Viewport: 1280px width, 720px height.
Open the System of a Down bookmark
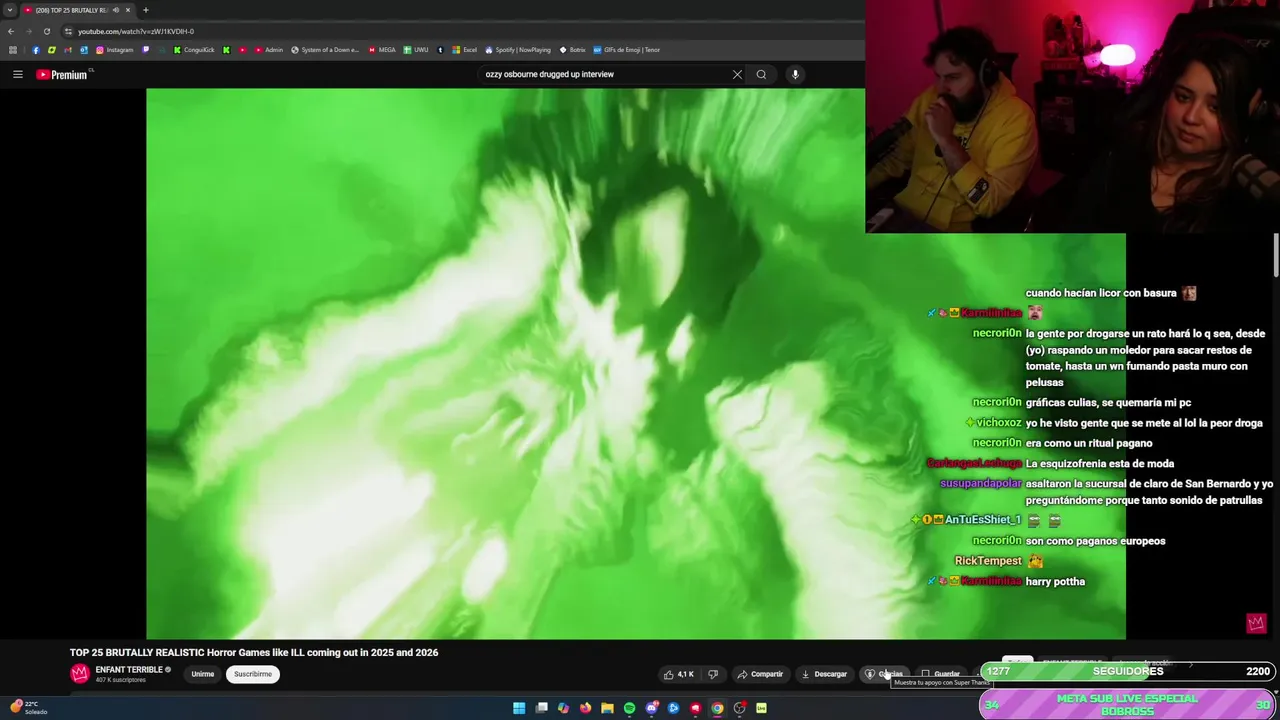(x=325, y=49)
